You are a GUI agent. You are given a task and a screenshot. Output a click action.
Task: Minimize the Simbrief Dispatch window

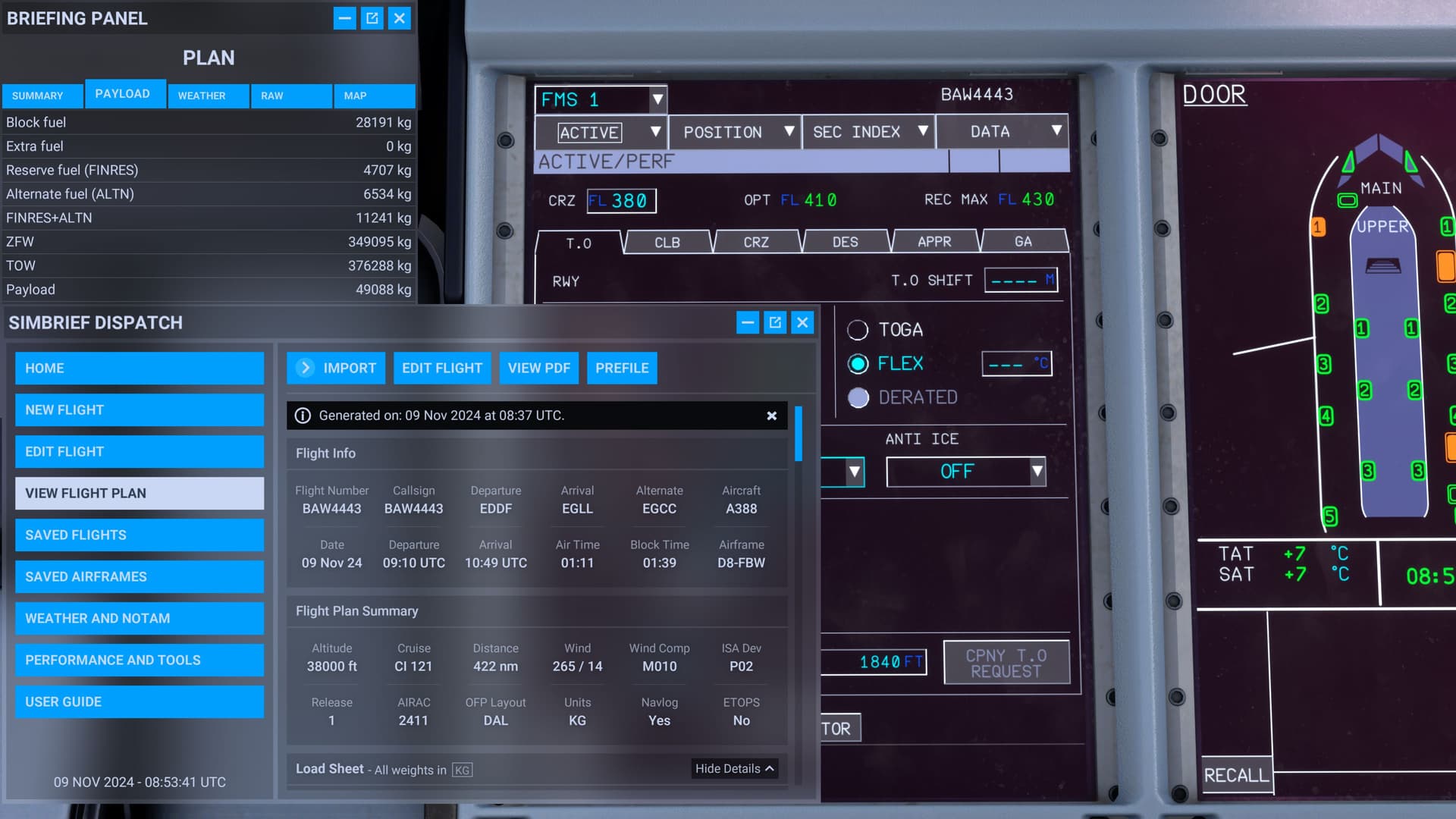tap(748, 322)
